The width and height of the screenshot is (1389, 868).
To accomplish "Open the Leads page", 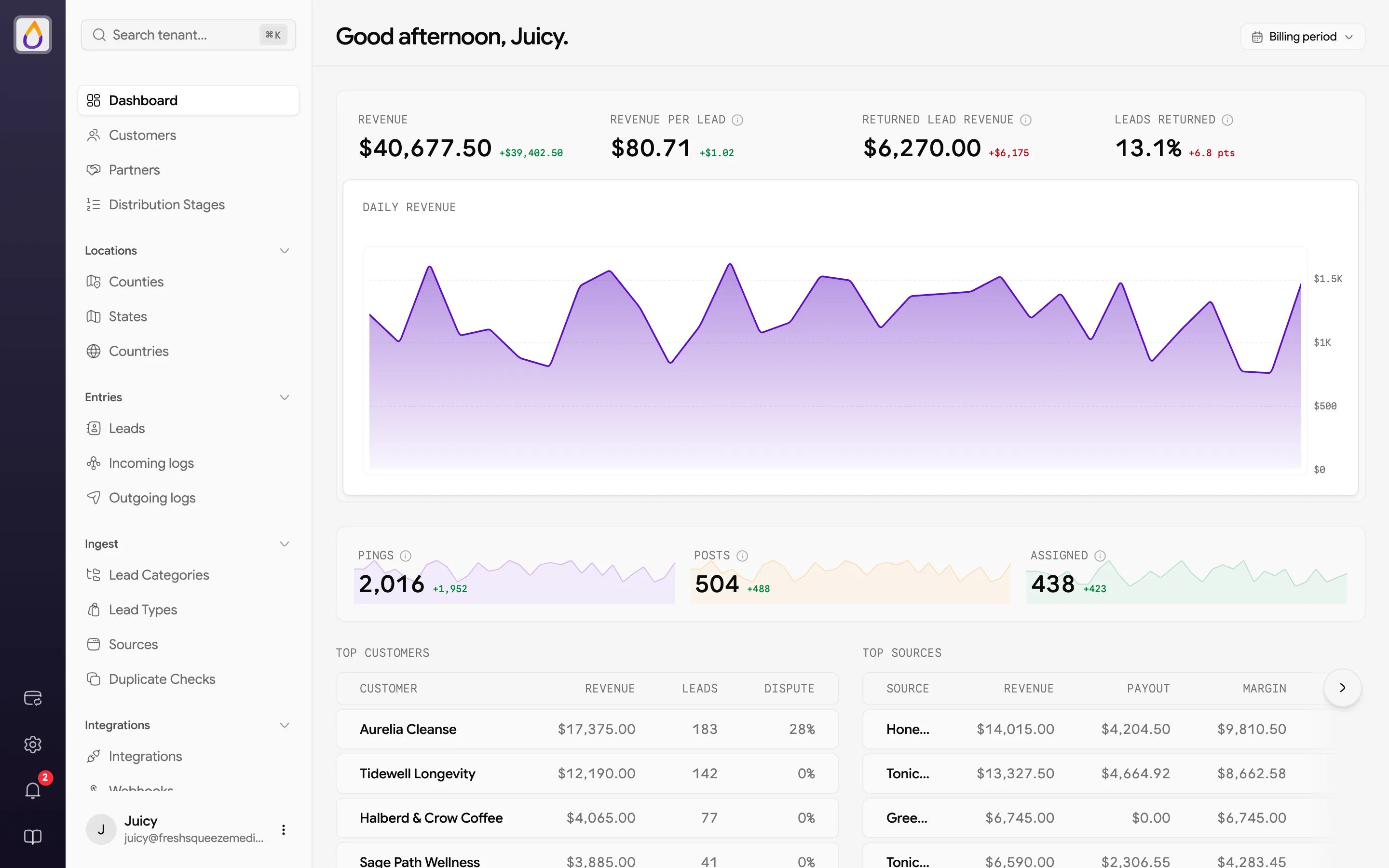I will click(x=188, y=429).
